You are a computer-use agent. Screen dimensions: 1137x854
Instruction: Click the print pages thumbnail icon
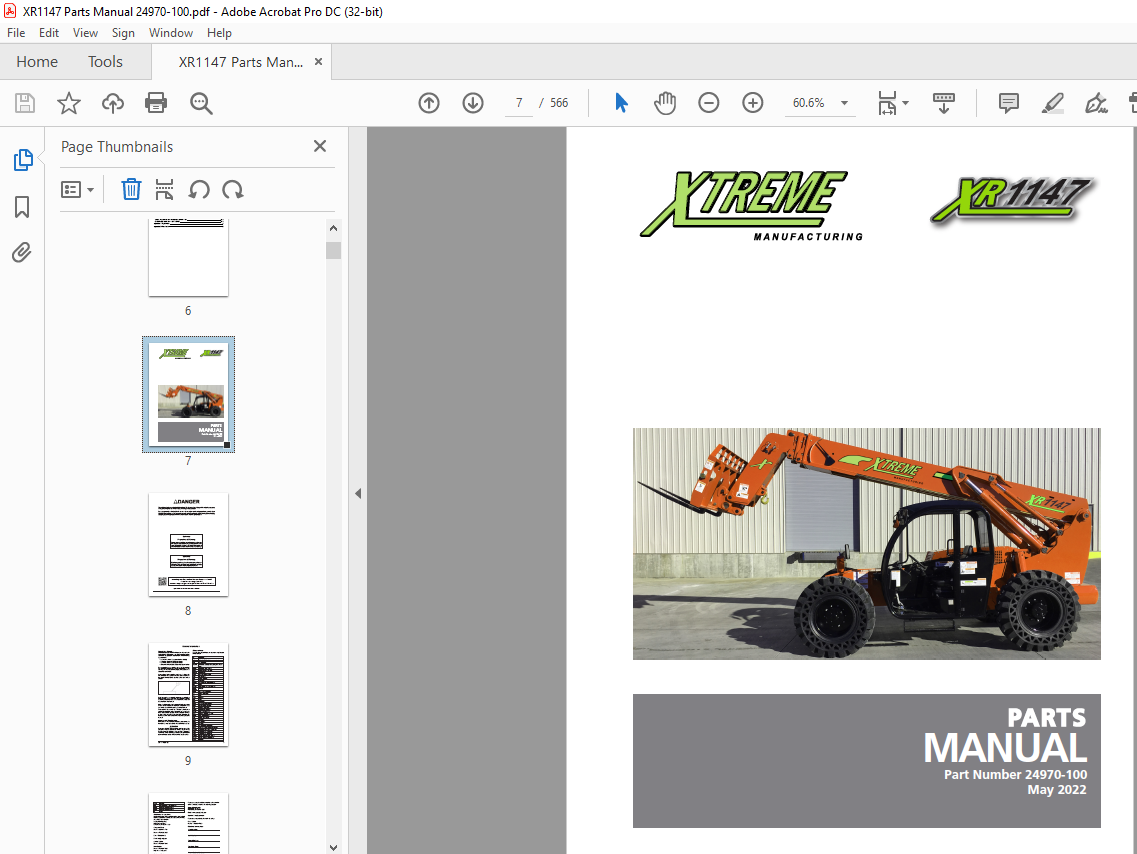(x=165, y=189)
